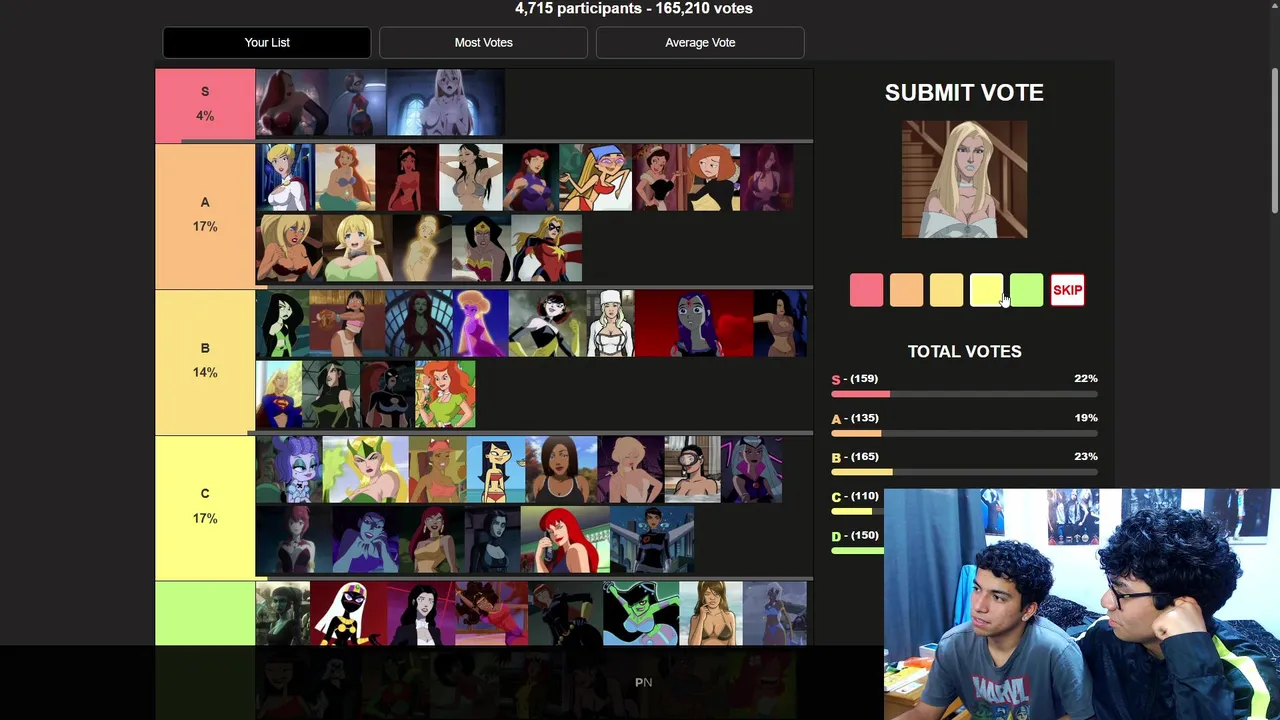1280x720 pixels.
Task: Switch to the Your List tab
Action: coord(267,43)
